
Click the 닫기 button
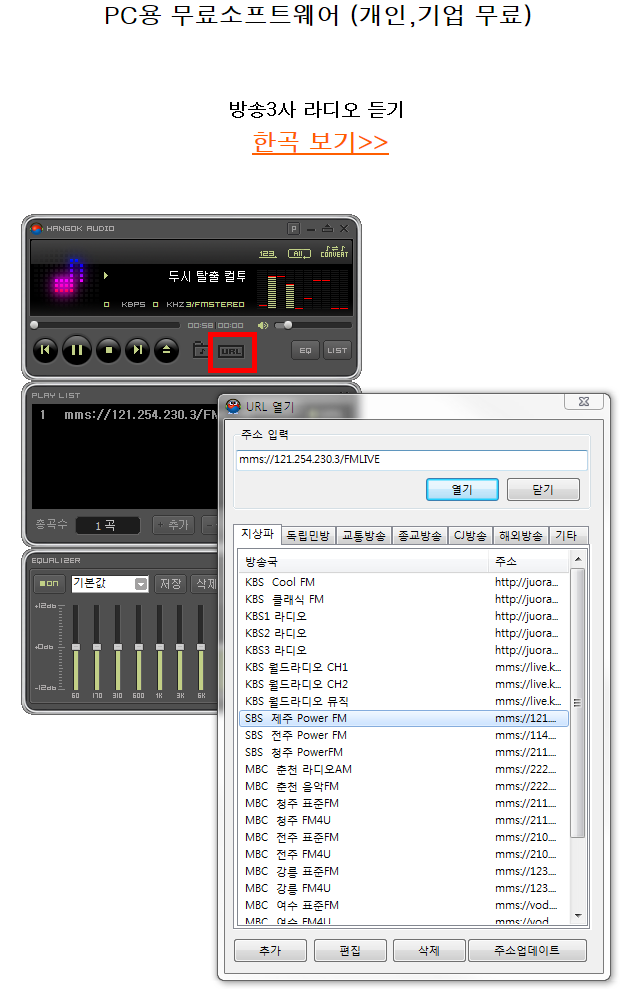[x=543, y=490]
